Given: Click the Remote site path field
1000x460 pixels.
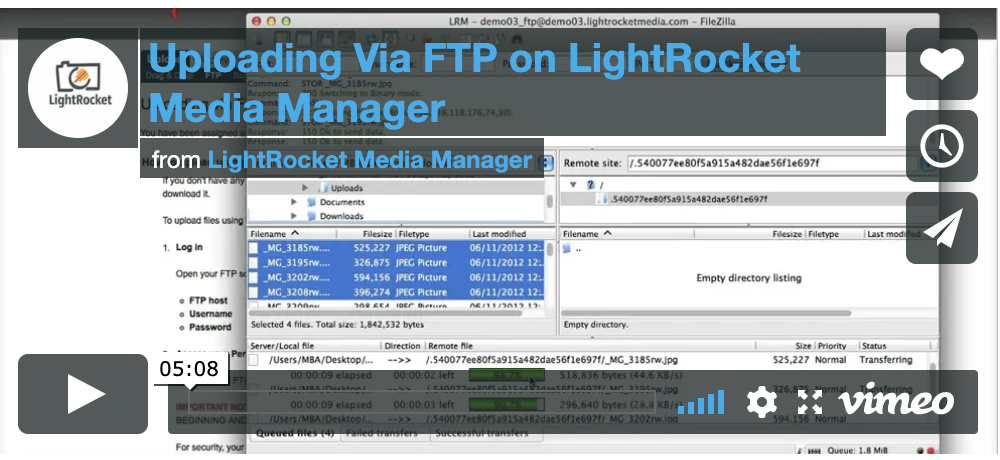Looking at the screenshot, I should click(x=772, y=163).
